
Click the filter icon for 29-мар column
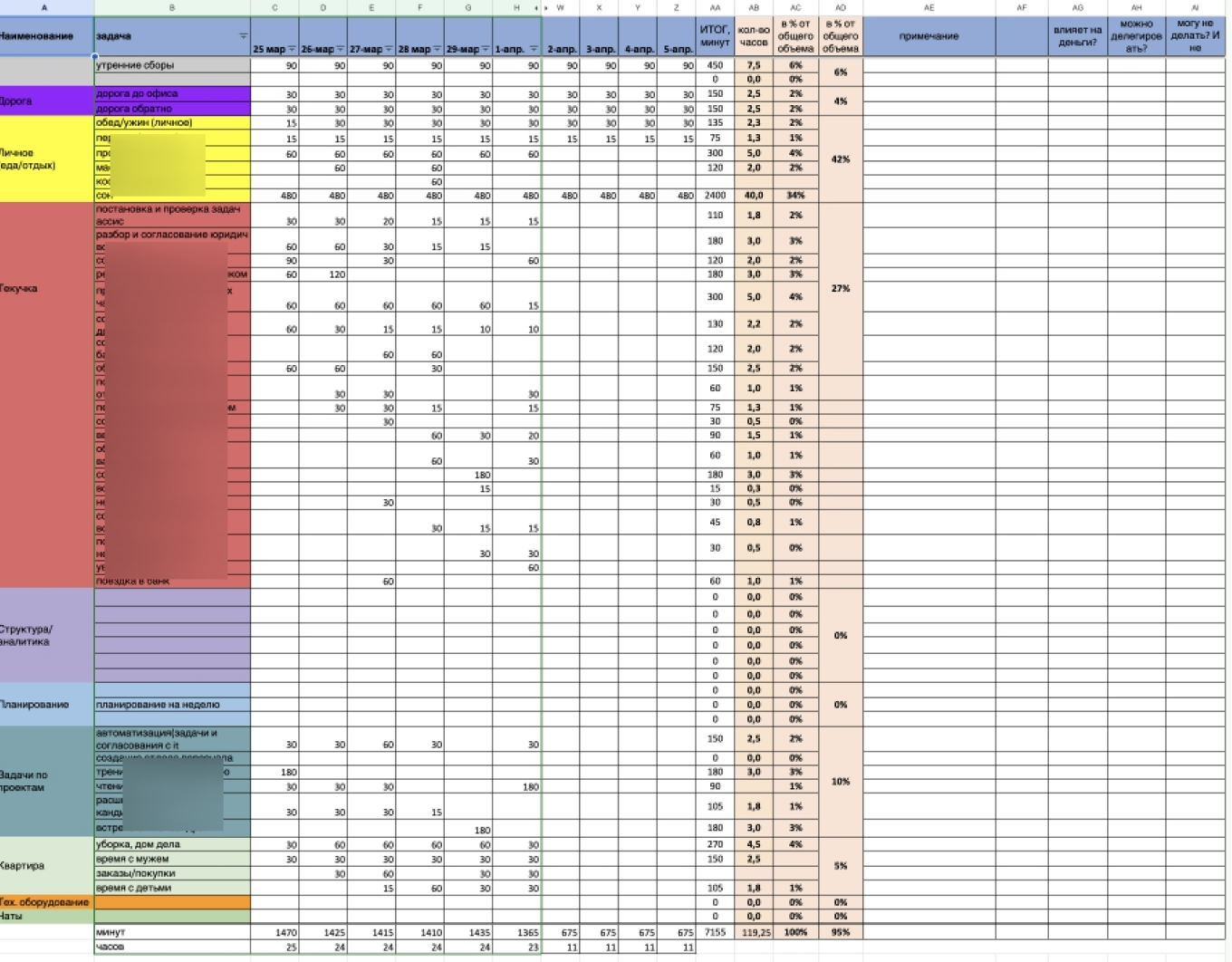486,49
